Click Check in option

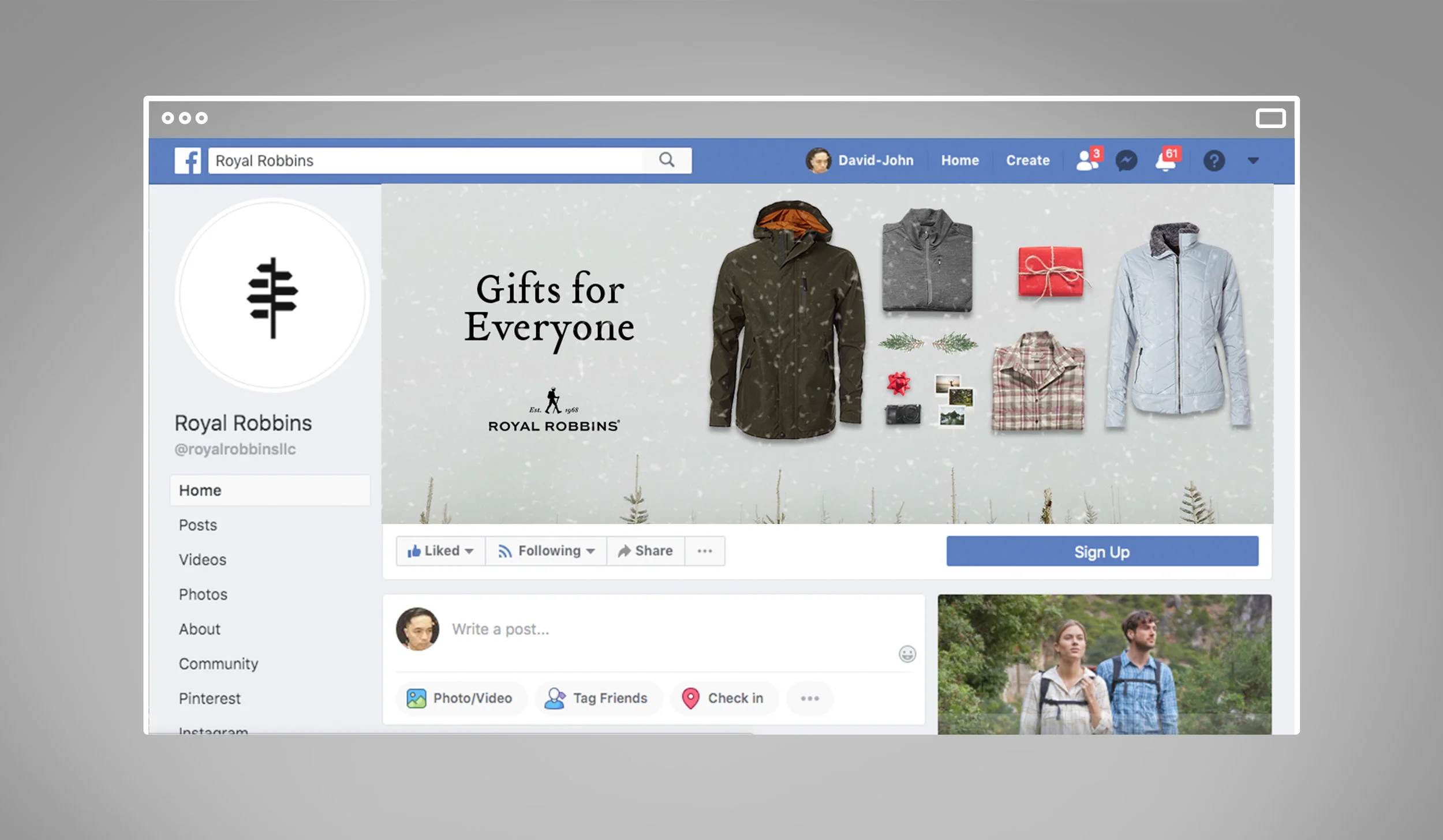tap(724, 698)
